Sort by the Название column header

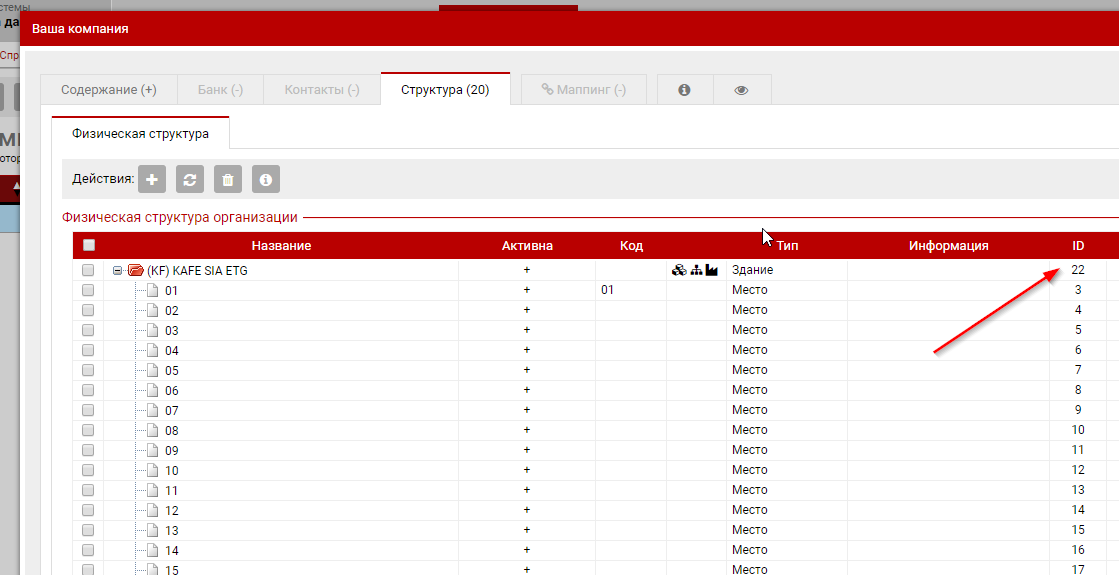pos(281,246)
